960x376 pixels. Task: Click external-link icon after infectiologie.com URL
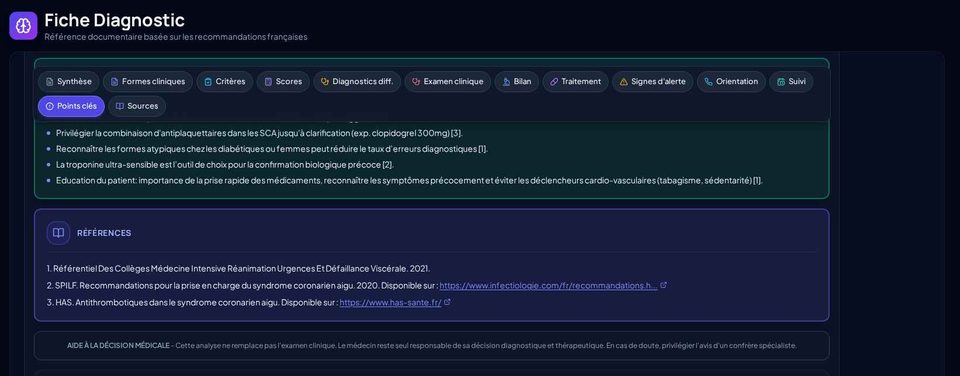tap(664, 285)
